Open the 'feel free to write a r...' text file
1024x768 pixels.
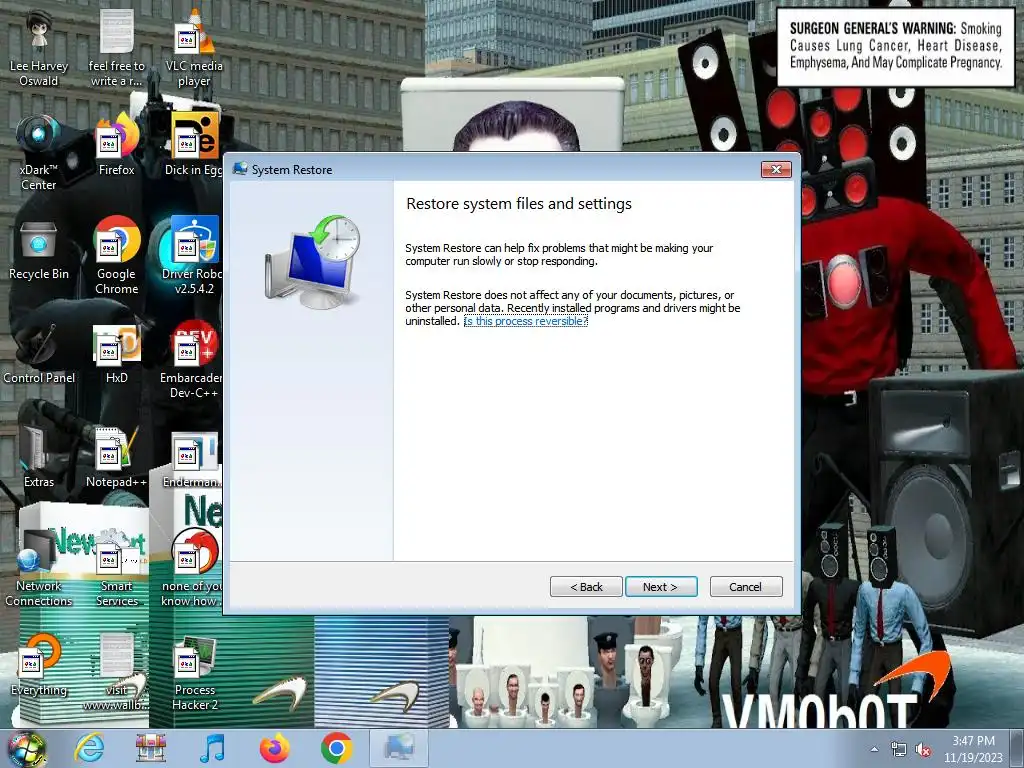click(116, 49)
